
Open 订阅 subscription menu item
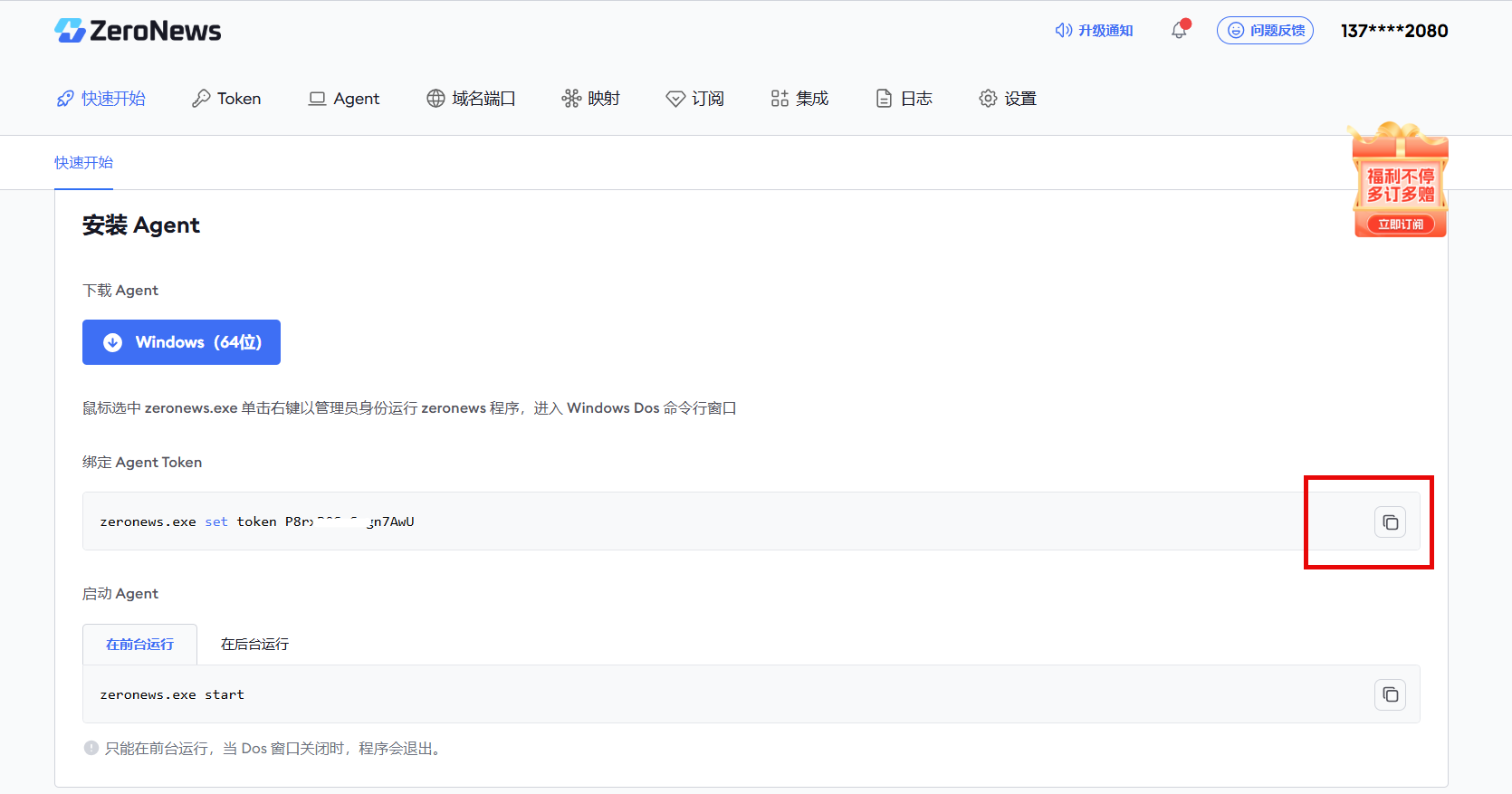694,99
